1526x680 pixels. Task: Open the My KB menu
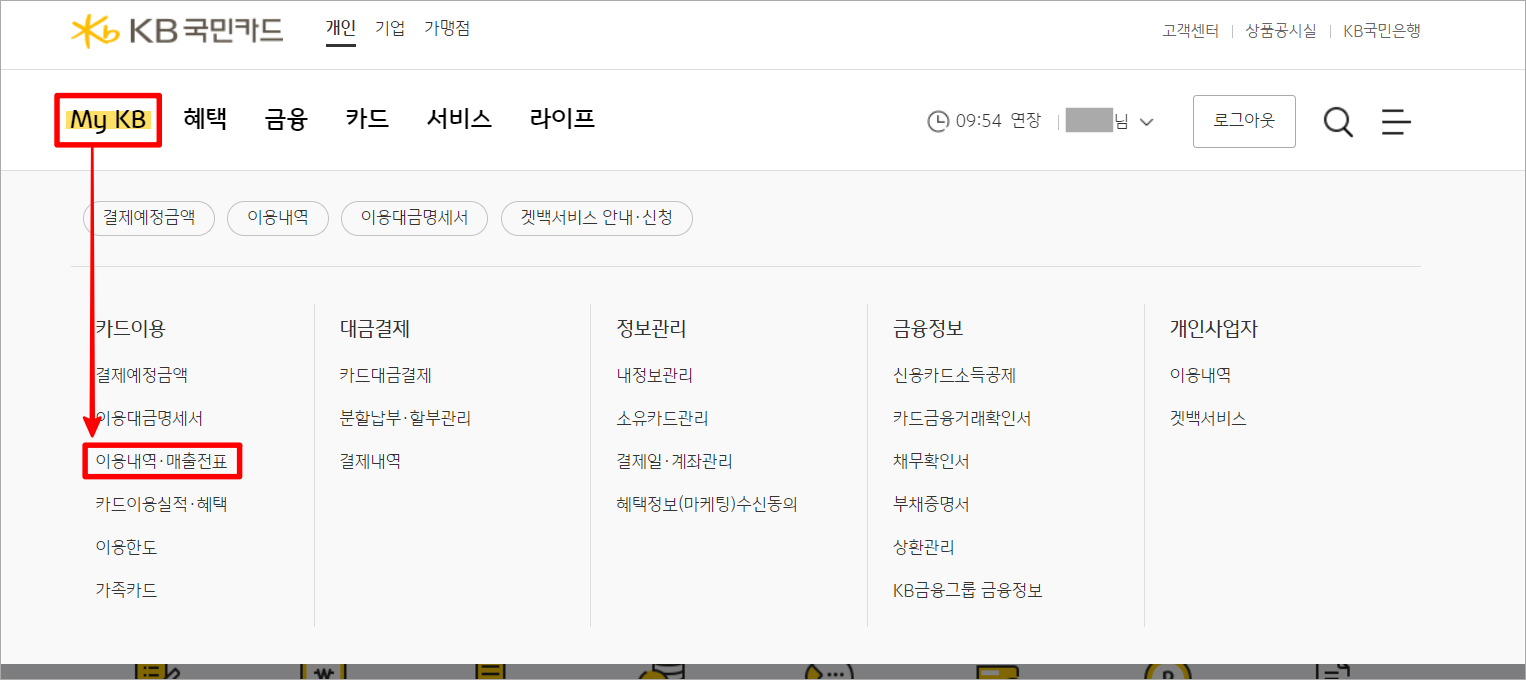pyautogui.click(x=108, y=118)
